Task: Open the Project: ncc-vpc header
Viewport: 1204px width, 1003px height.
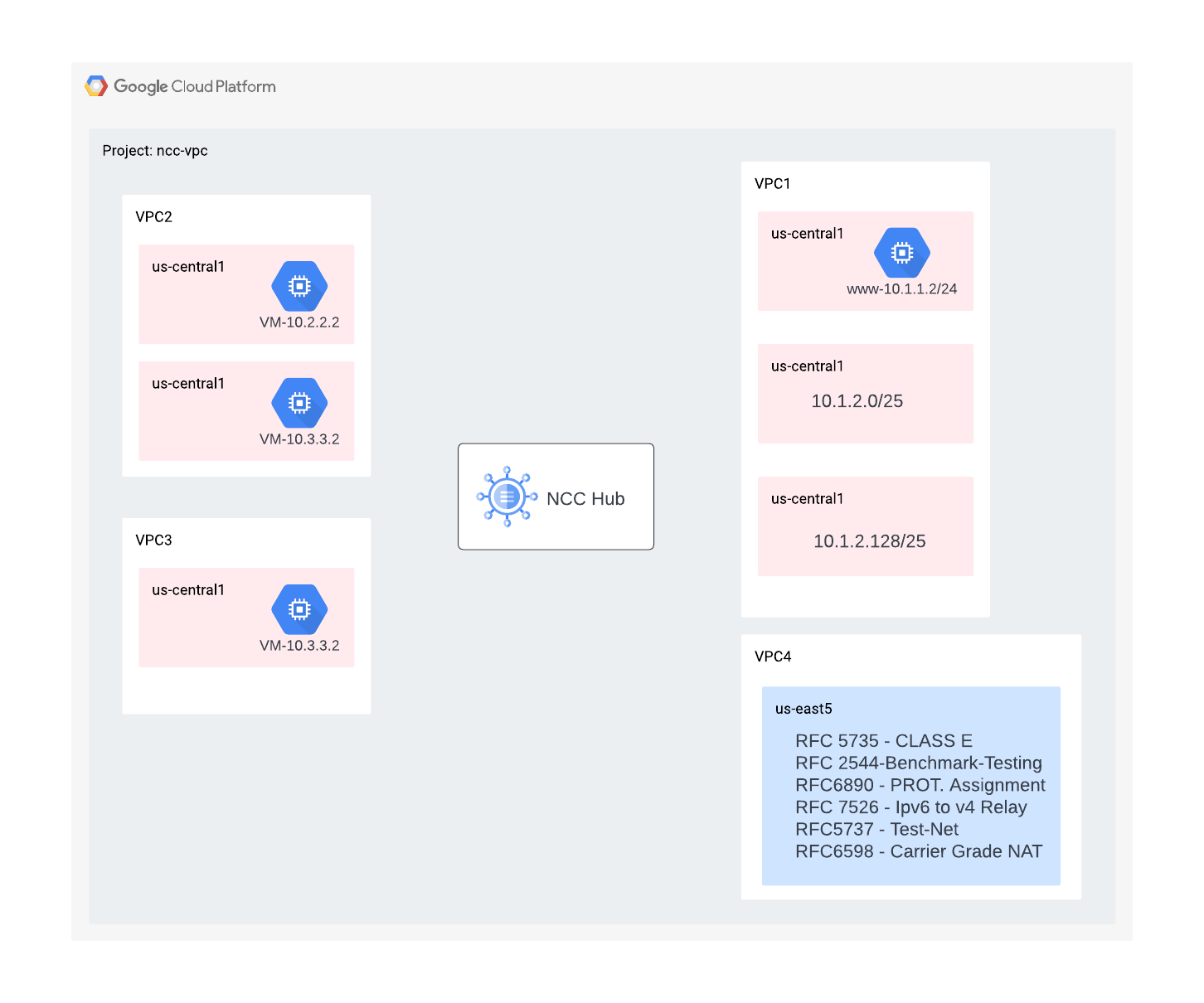Action: click(x=157, y=150)
